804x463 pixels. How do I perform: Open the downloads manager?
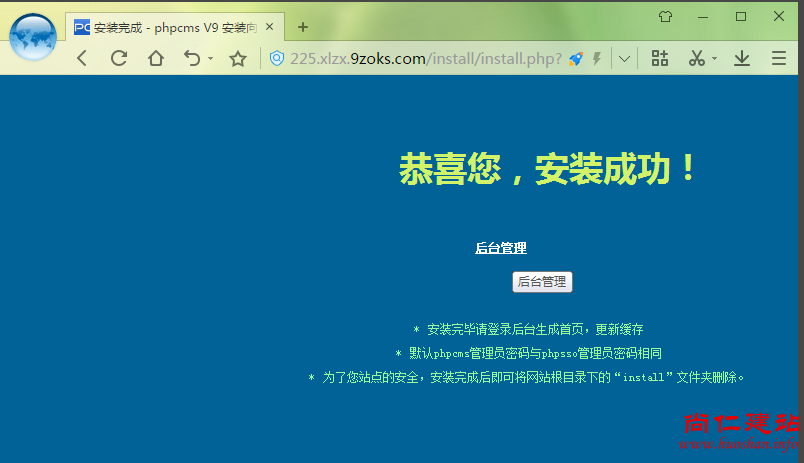tap(742, 59)
